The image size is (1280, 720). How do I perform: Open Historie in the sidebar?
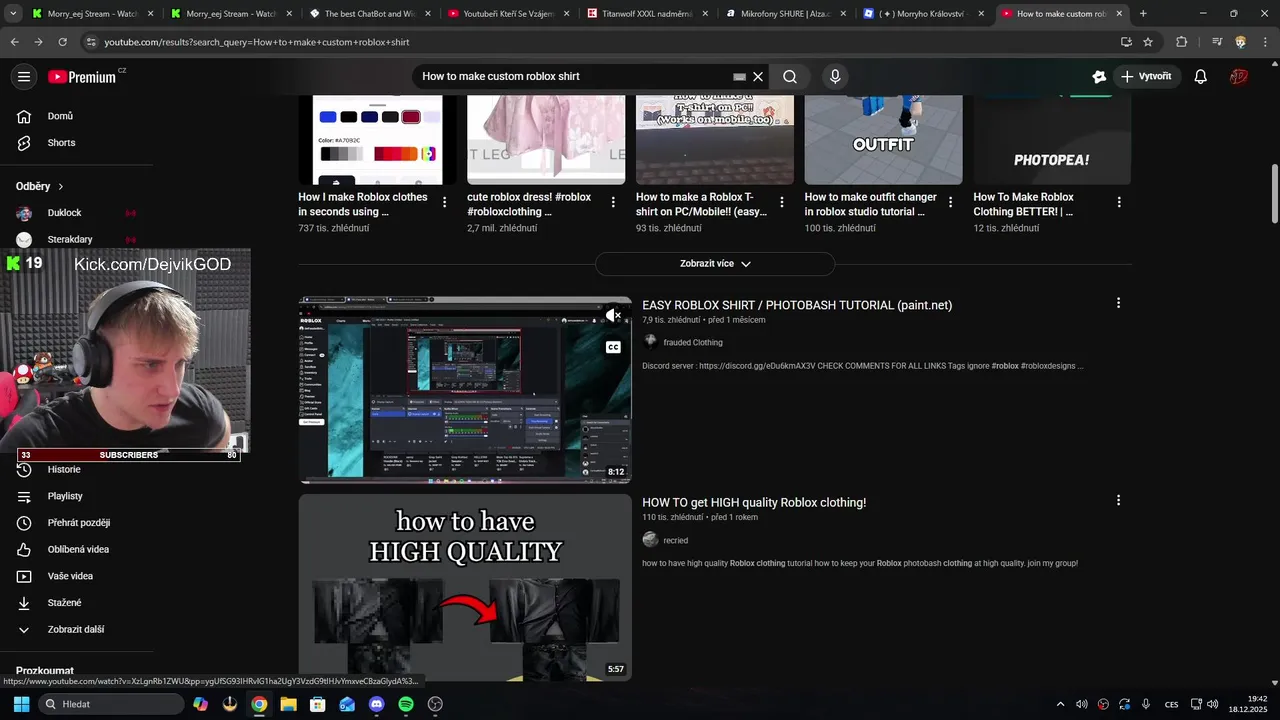[64, 470]
